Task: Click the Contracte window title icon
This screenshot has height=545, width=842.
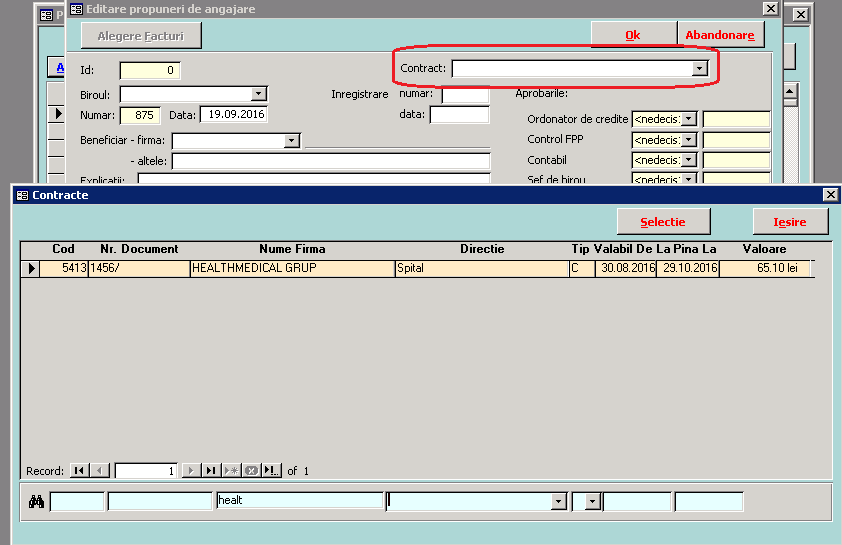Action: pos(22,195)
